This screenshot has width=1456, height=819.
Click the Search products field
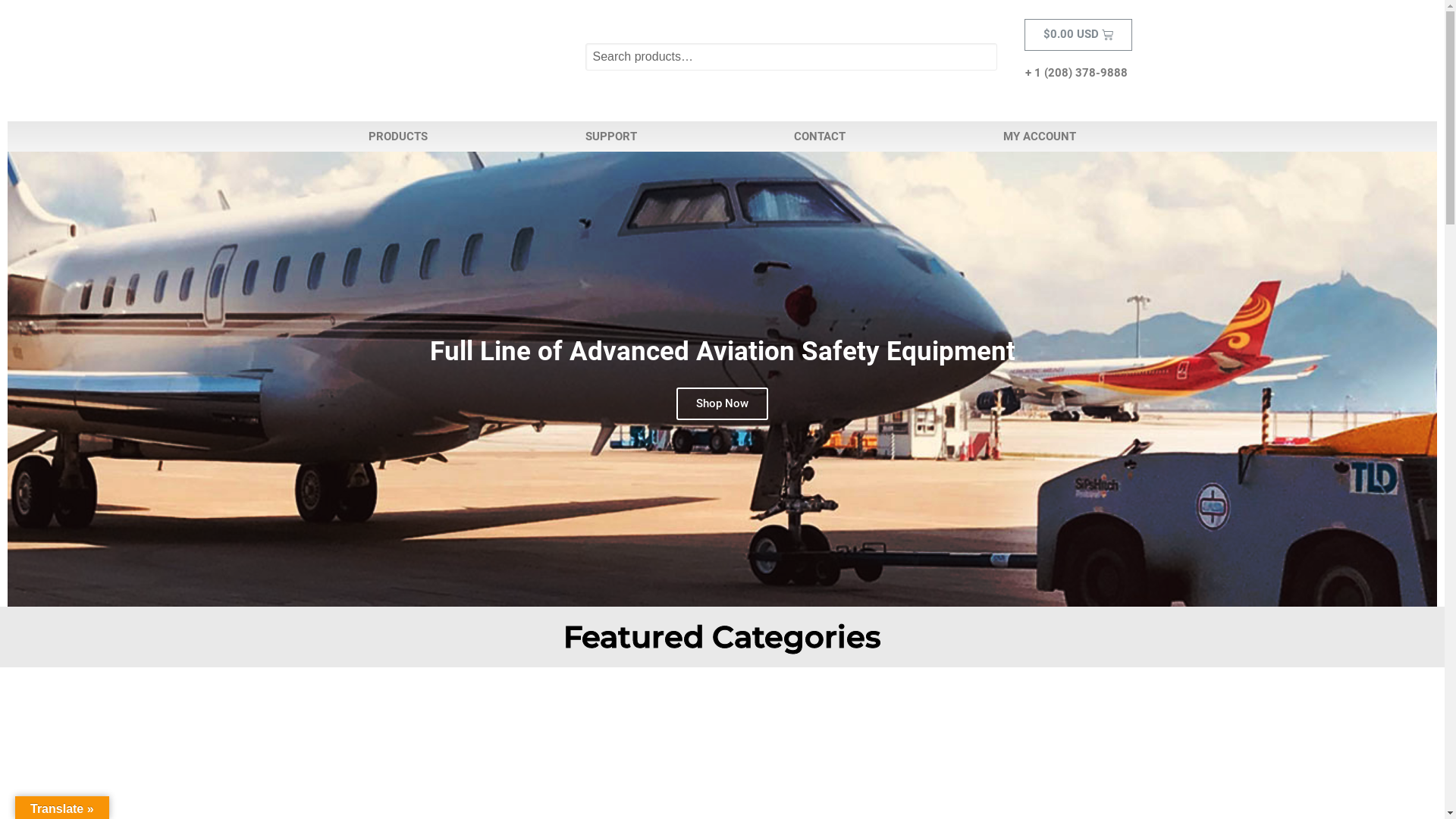pyautogui.click(x=790, y=57)
